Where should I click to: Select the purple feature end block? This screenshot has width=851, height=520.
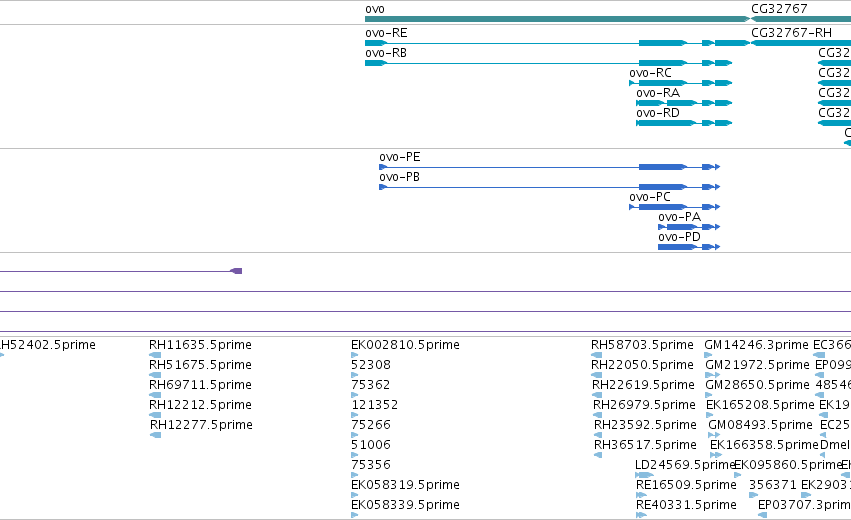[237, 271]
